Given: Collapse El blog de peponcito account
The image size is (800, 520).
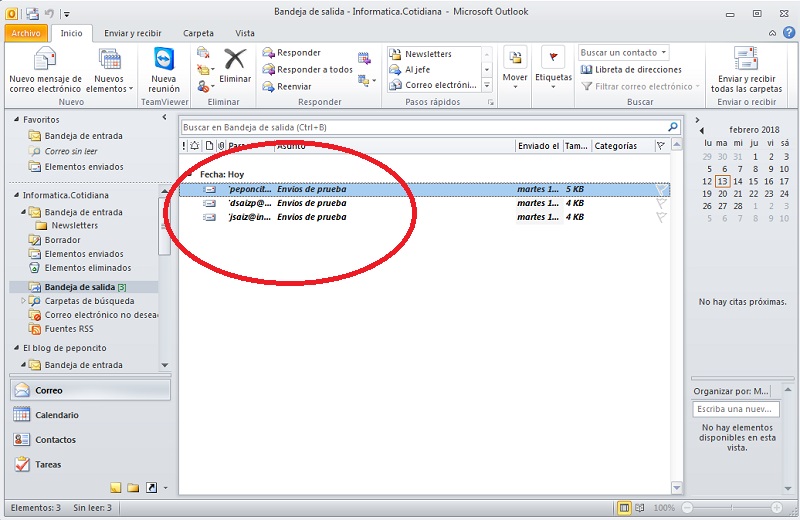Looking at the screenshot, I should pyautogui.click(x=16, y=348).
